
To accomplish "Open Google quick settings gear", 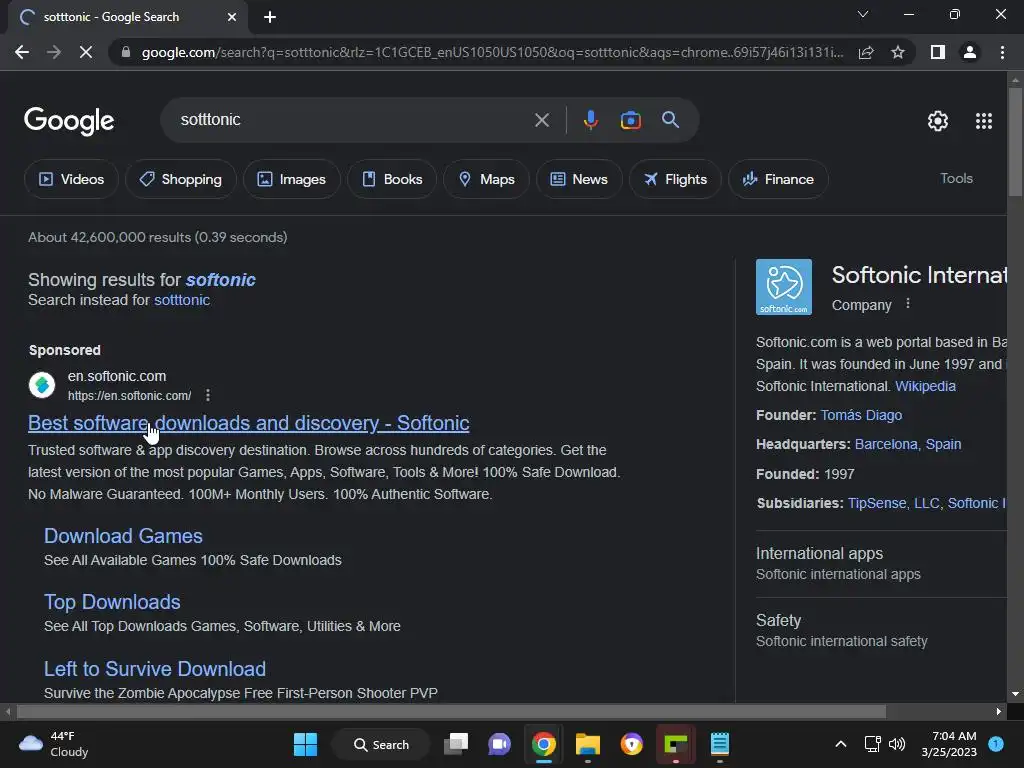I will (938, 121).
